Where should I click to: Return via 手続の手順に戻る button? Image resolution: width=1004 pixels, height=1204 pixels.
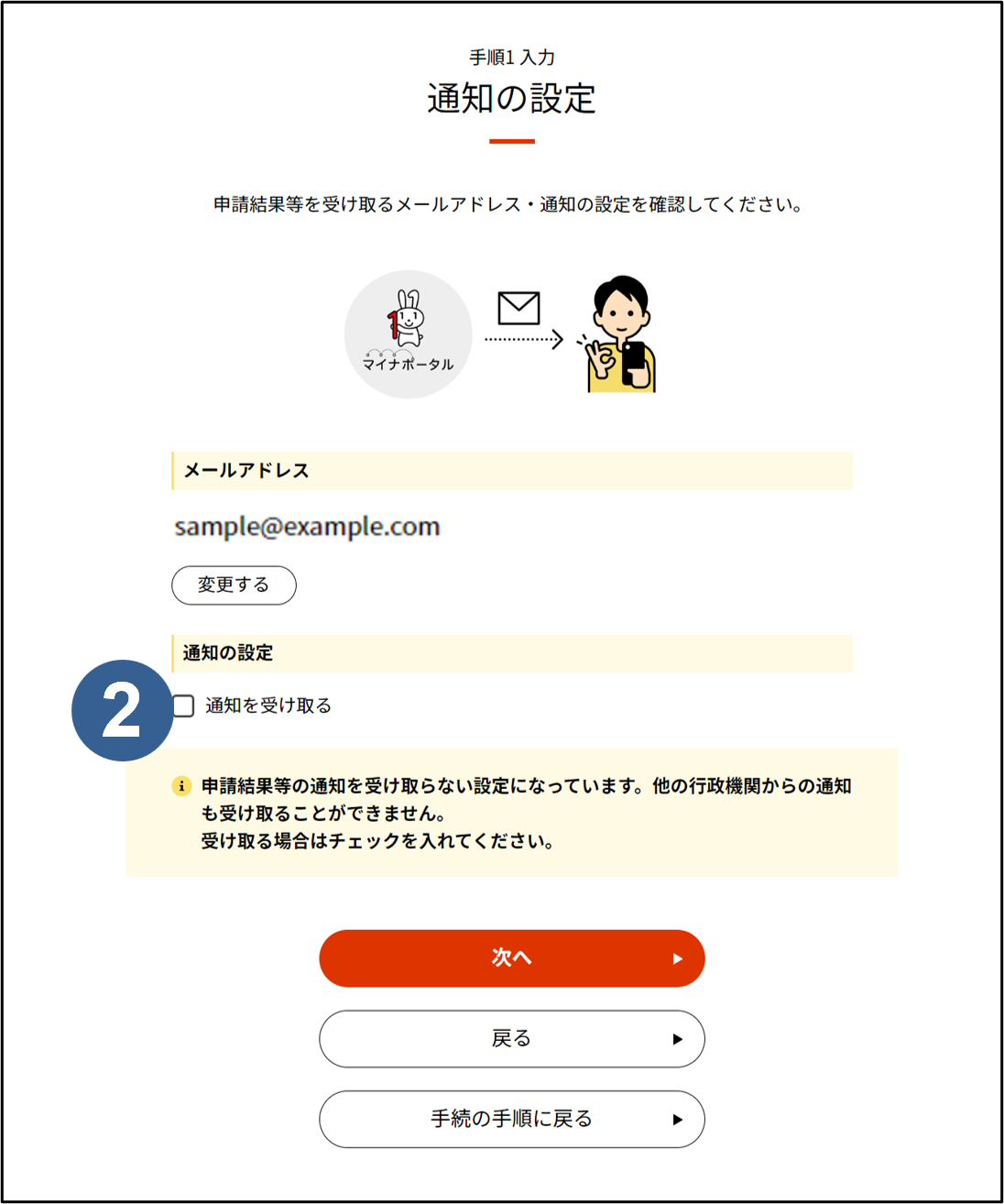point(512,1120)
